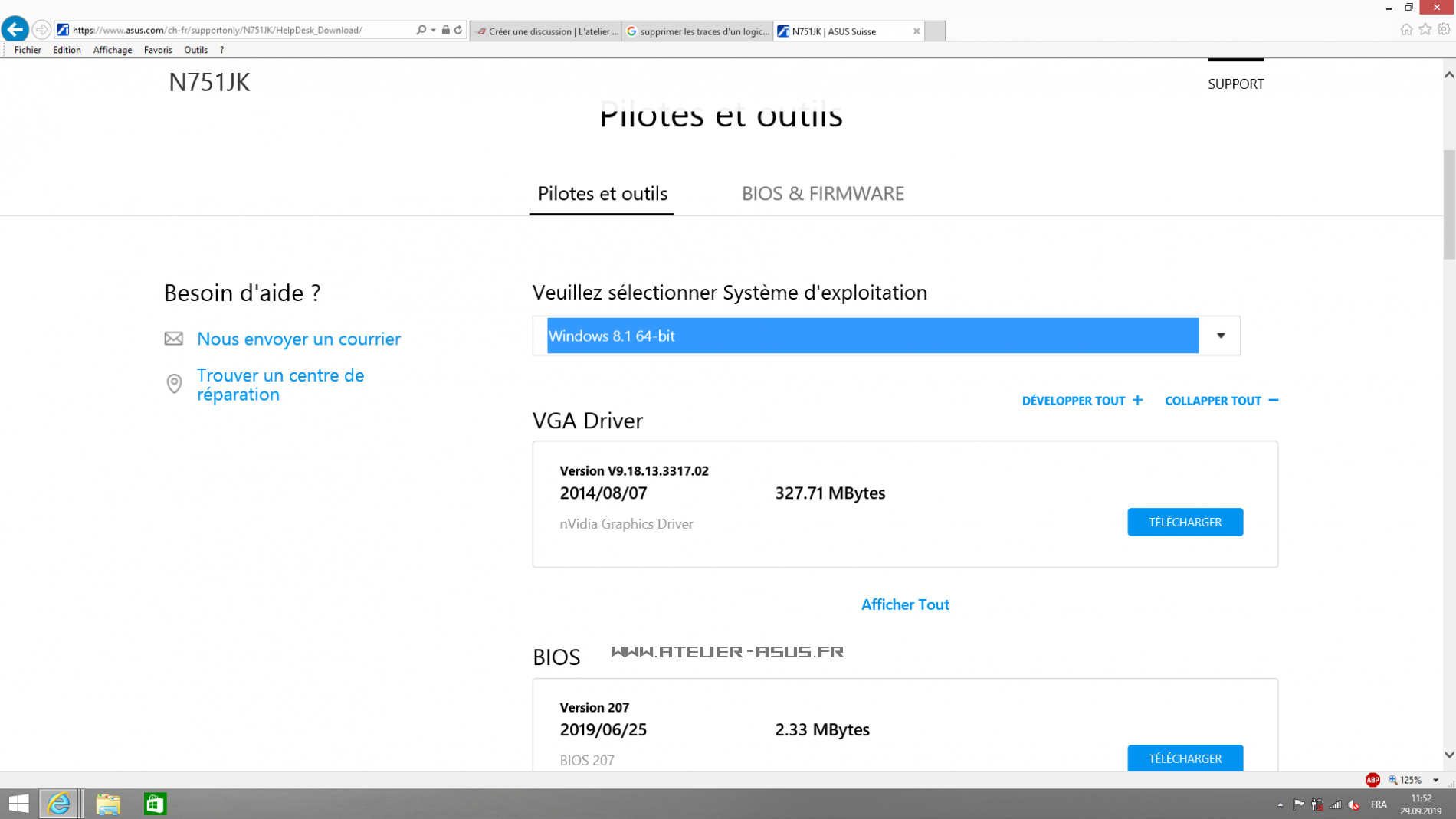Click Afficher Tout under VGA Driver
This screenshot has height=819, width=1456.
(x=905, y=604)
